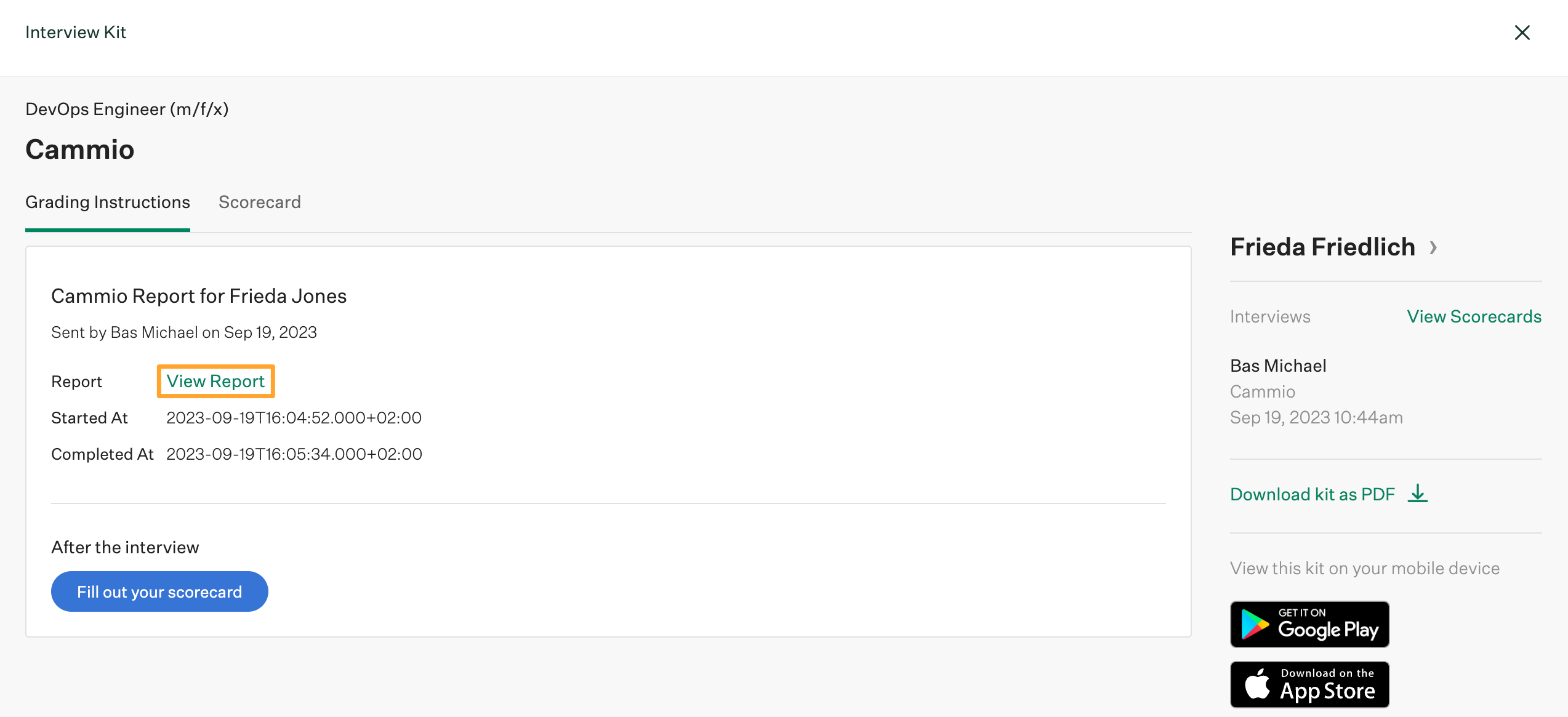The image size is (1568, 717).
Task: Click the close X button
Action: (x=1524, y=30)
